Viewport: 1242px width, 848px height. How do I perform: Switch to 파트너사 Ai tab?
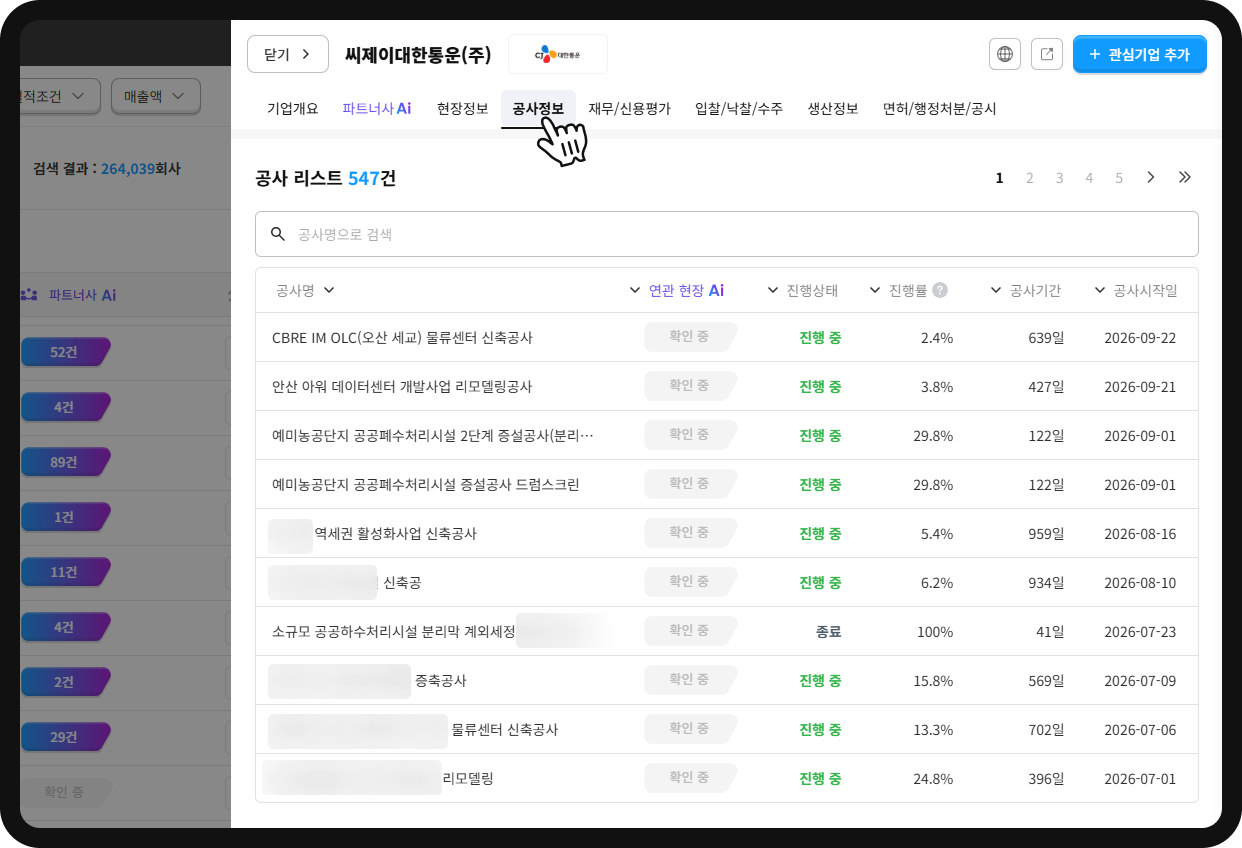(x=376, y=109)
